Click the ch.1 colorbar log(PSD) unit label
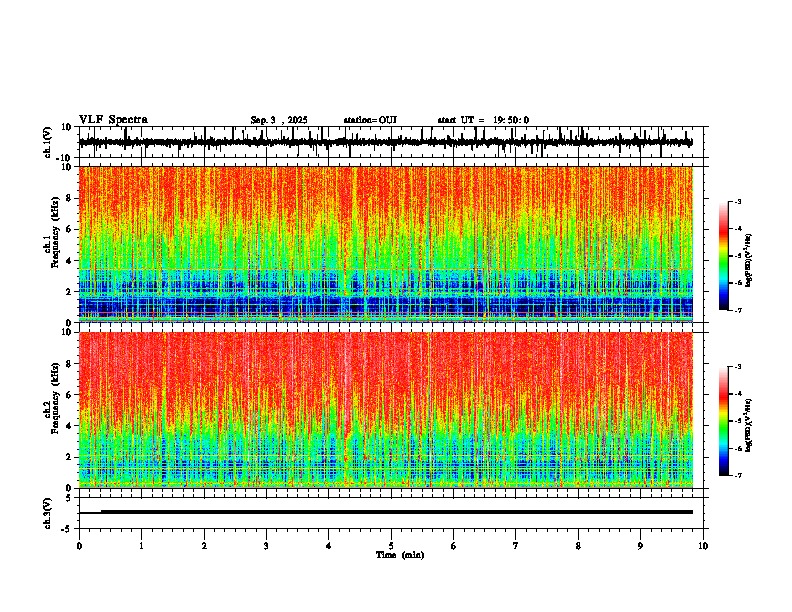The width and height of the screenshot is (792, 612). [749, 260]
